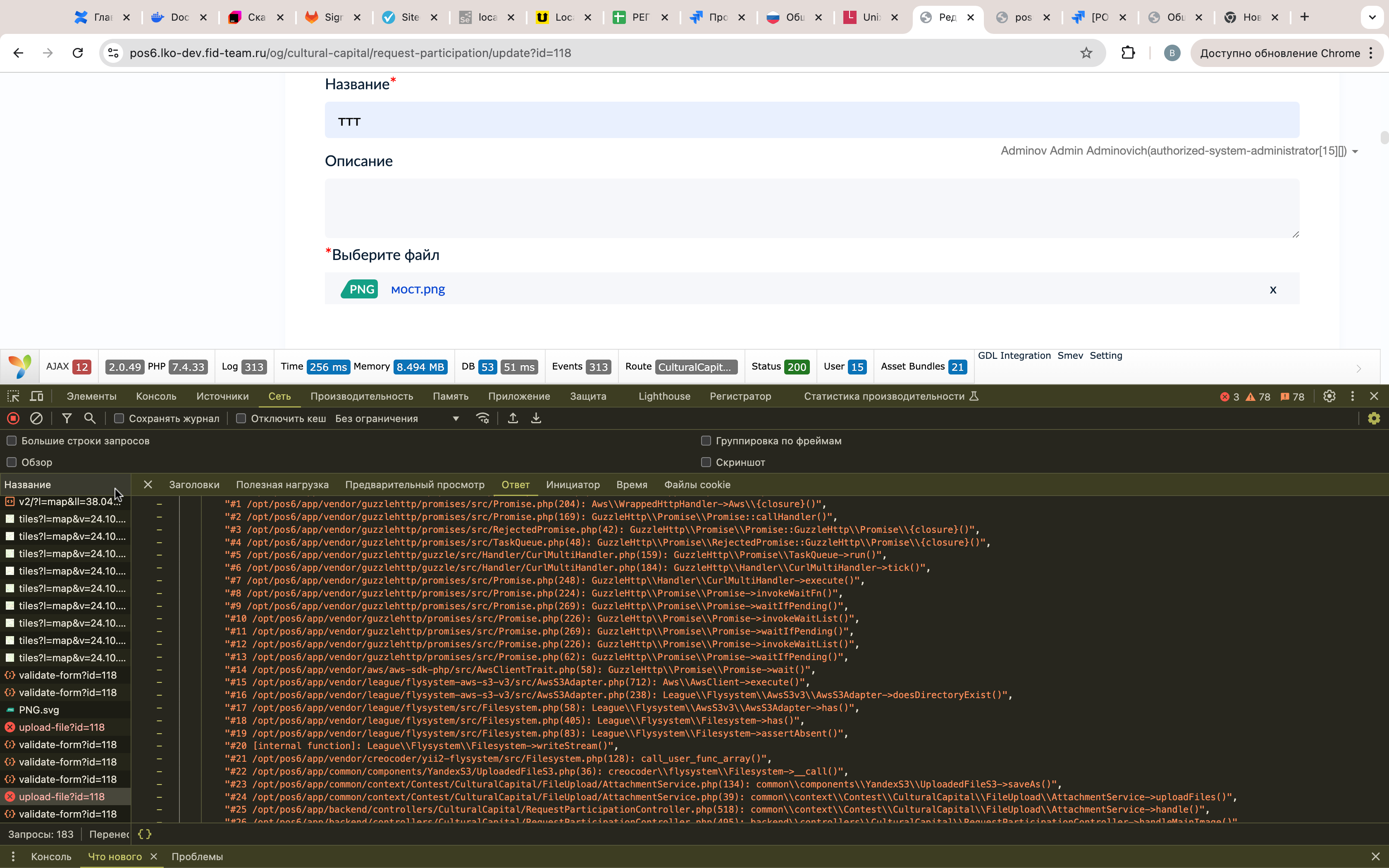Check the Отключить кеш checkbox
Viewport: 1389px width, 868px height.
tap(241, 418)
